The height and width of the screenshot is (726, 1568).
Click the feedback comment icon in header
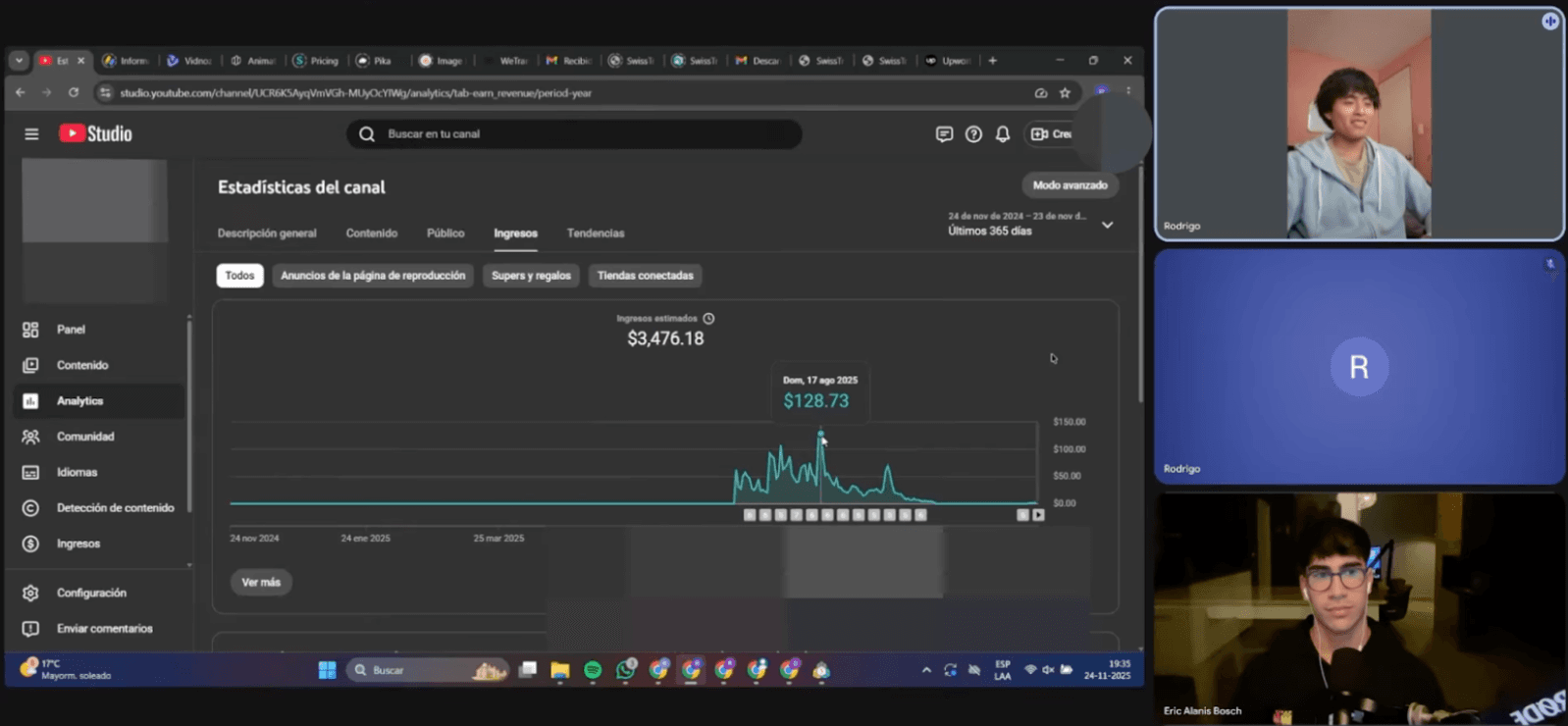[x=944, y=134]
